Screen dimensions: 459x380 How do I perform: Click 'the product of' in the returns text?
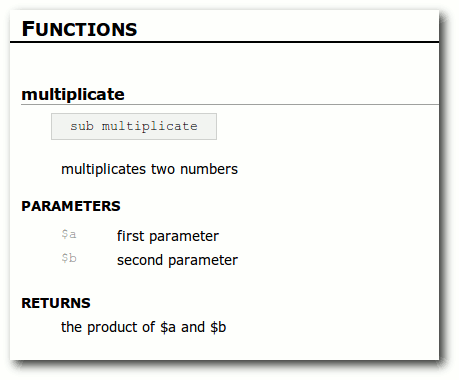pos(108,327)
